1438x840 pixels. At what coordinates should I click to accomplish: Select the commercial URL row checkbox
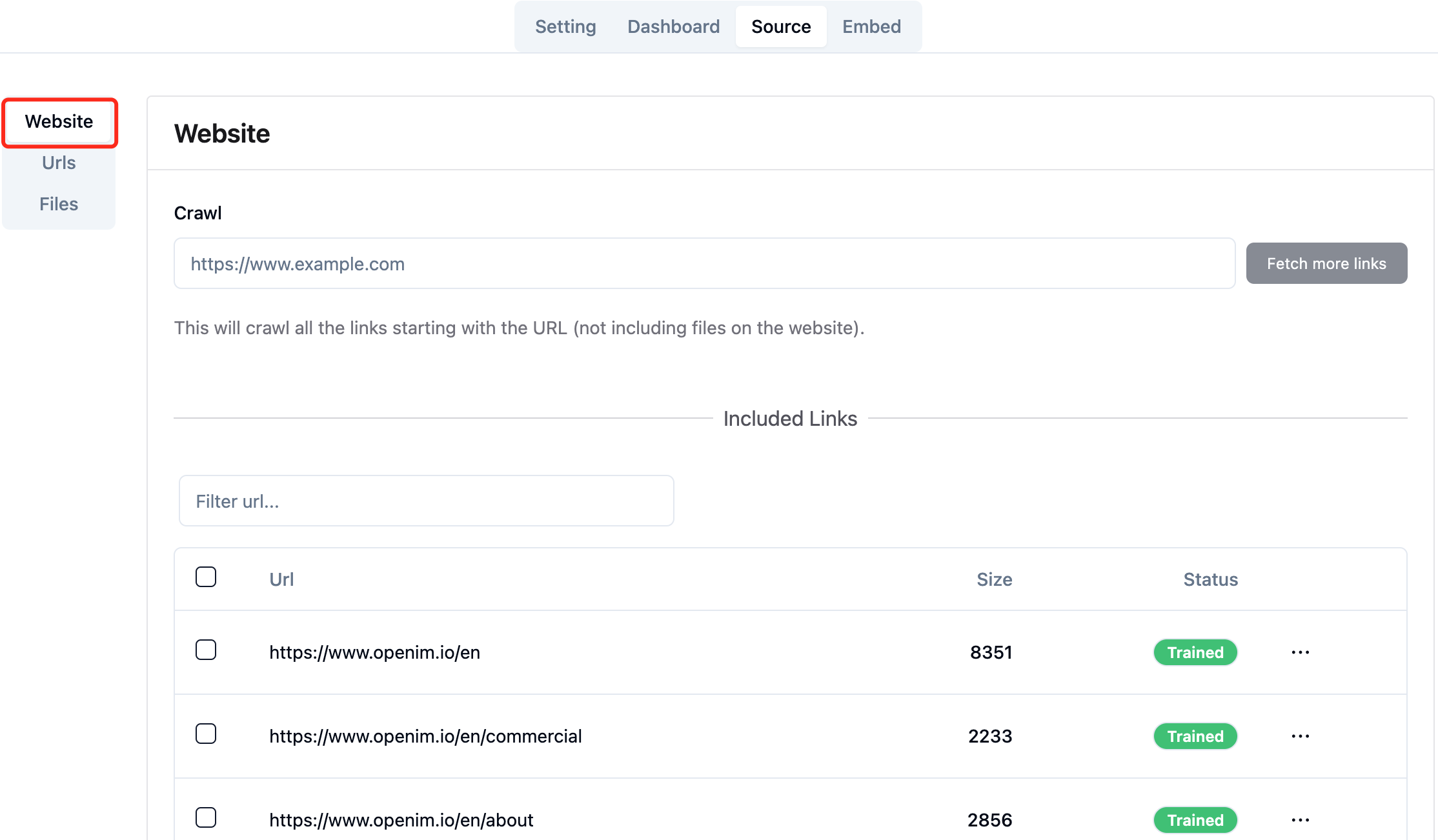point(206,734)
